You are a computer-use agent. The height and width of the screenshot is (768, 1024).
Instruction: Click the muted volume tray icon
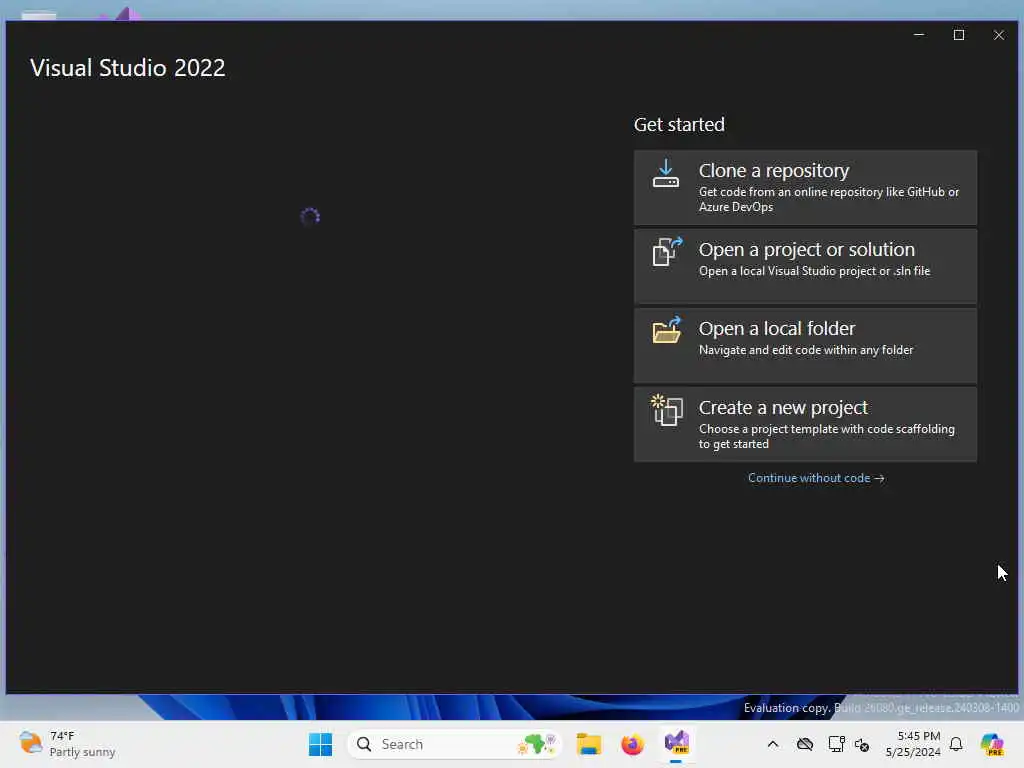pyautogui.click(x=862, y=745)
